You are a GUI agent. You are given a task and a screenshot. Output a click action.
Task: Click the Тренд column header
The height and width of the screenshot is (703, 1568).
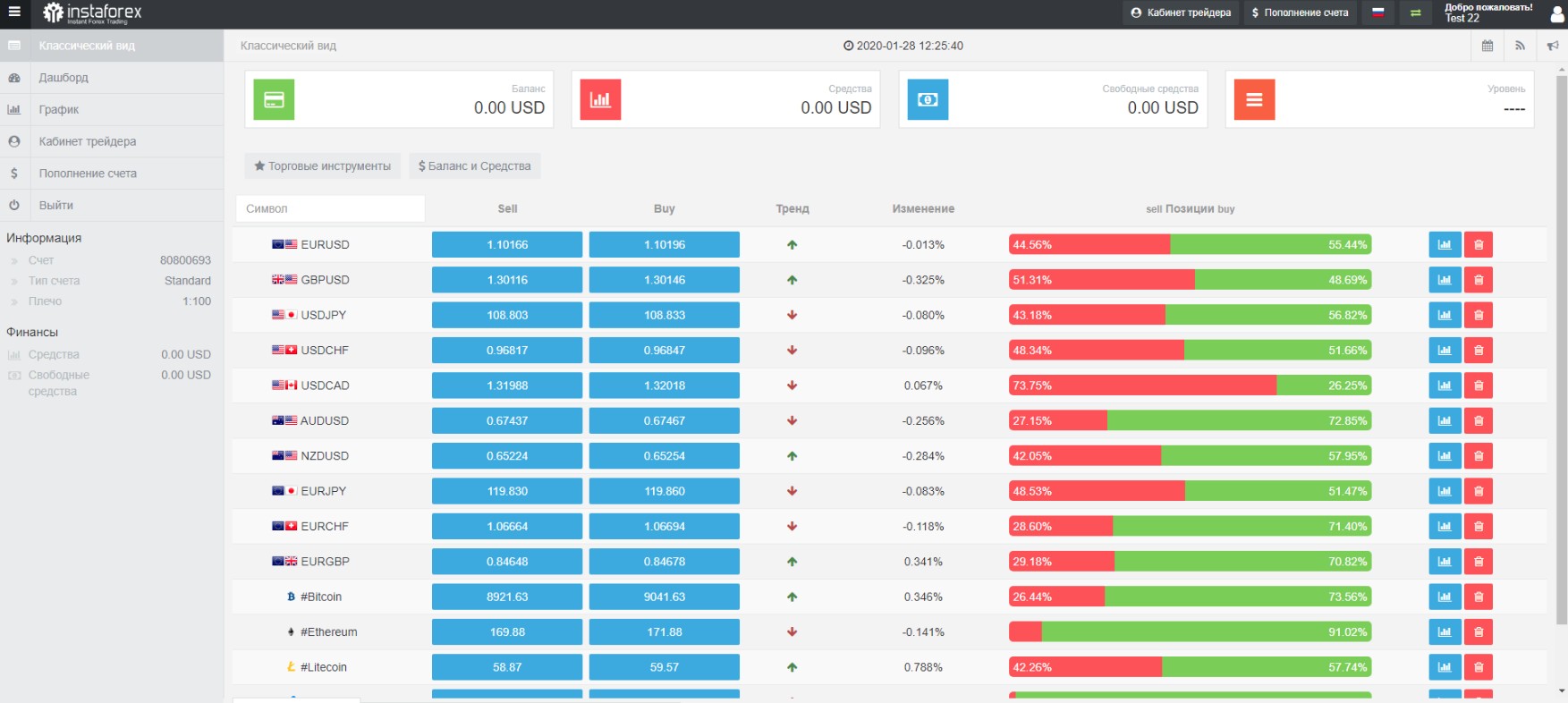(792, 208)
